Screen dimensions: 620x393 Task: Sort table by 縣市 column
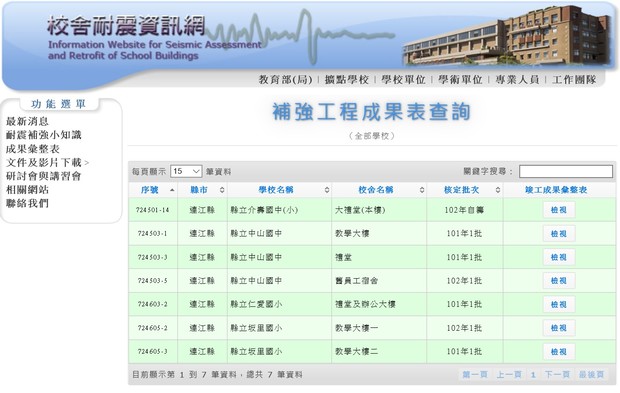(x=202, y=190)
